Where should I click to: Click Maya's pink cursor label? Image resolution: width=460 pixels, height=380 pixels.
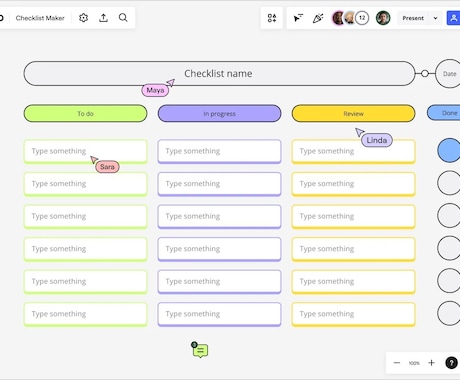coord(155,90)
